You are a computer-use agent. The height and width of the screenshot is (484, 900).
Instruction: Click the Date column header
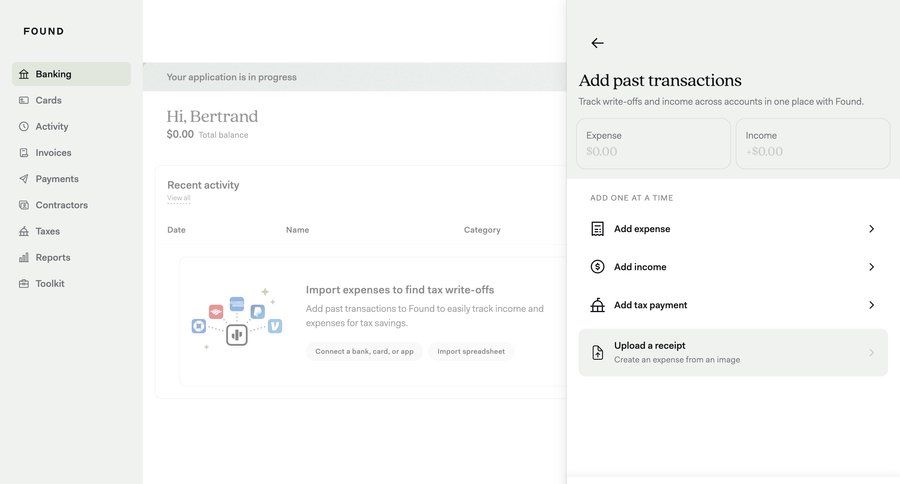176,230
